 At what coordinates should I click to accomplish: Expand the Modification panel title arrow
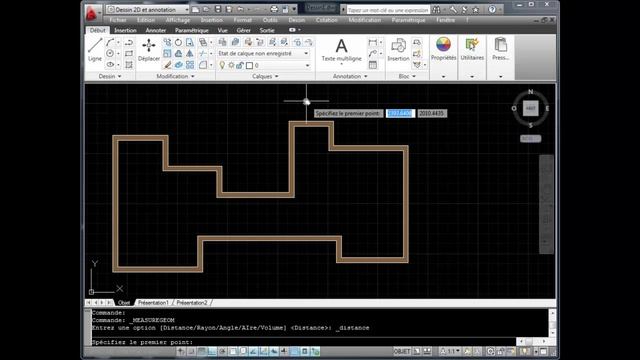tap(193, 76)
